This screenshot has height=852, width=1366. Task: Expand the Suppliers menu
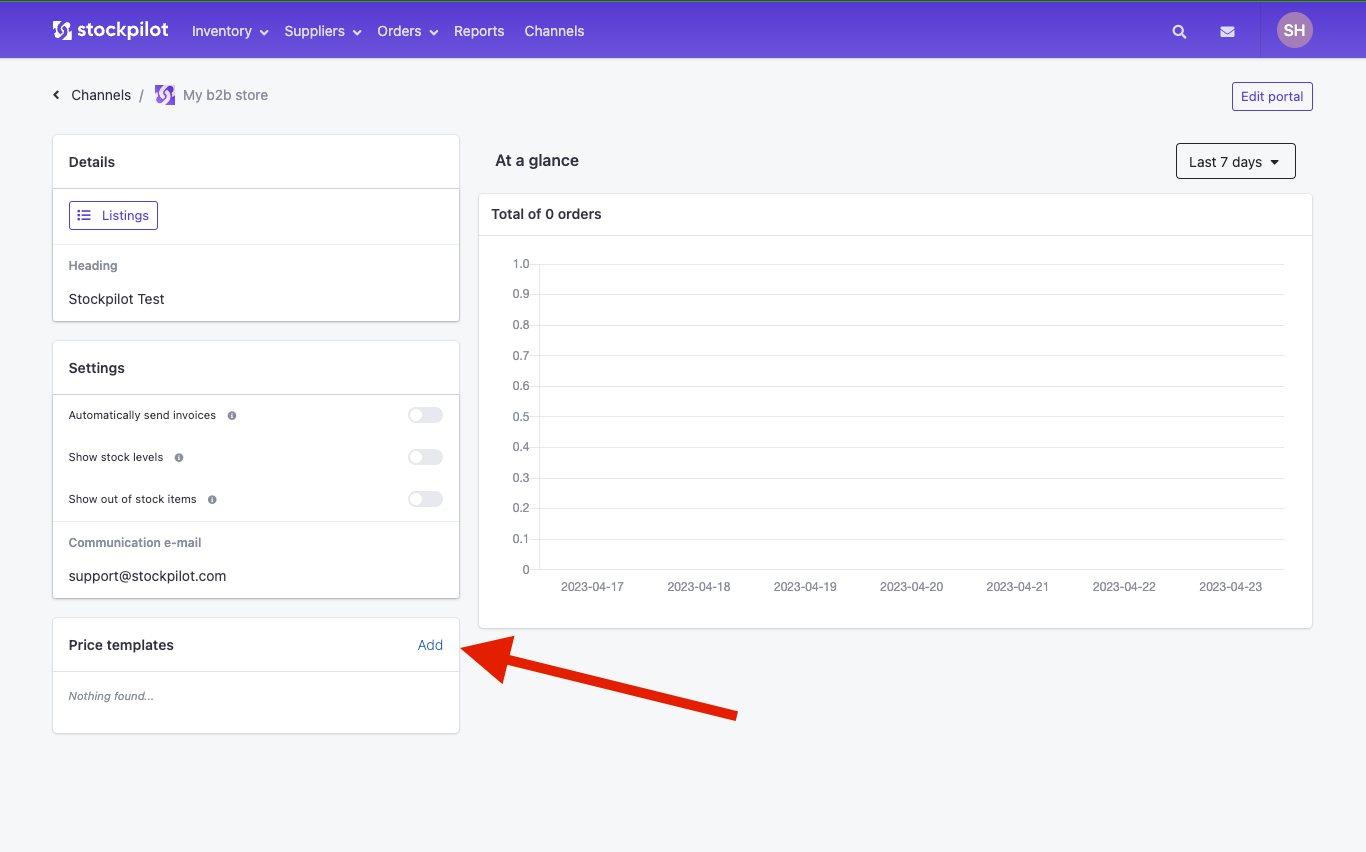coord(323,31)
